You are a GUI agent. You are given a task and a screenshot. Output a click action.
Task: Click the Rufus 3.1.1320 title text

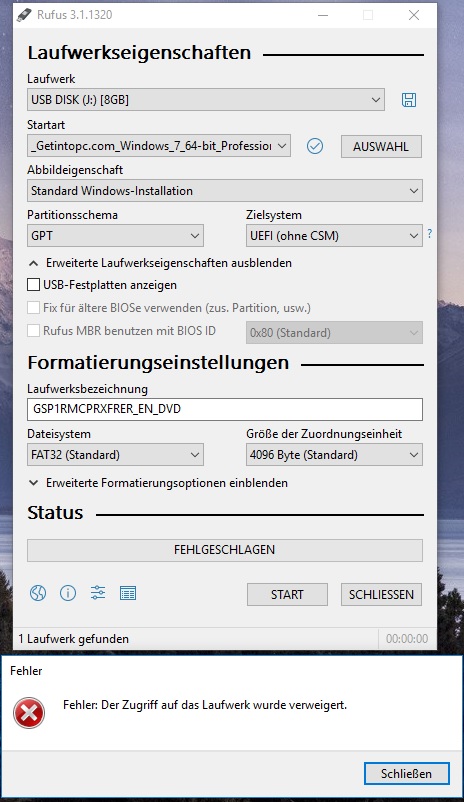pos(75,15)
